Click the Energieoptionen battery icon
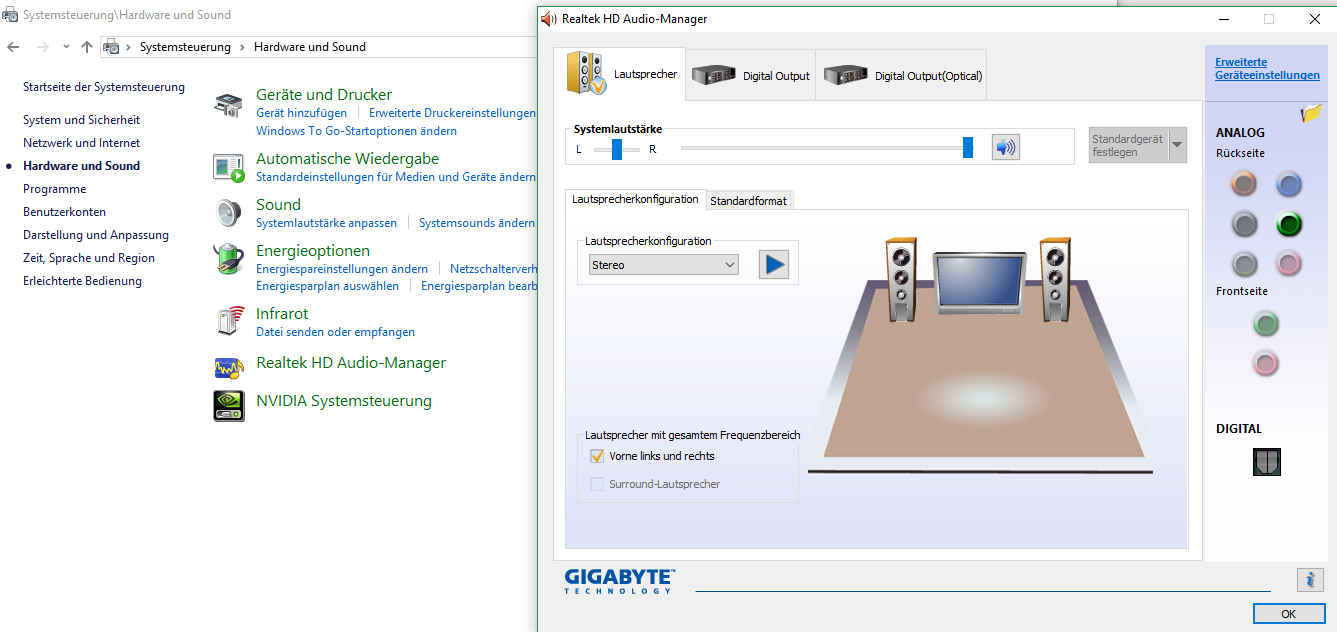 point(228,259)
